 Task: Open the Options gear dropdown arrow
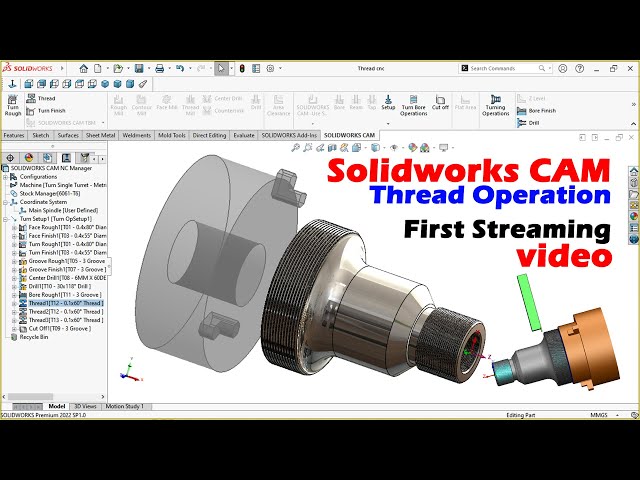click(x=280, y=68)
